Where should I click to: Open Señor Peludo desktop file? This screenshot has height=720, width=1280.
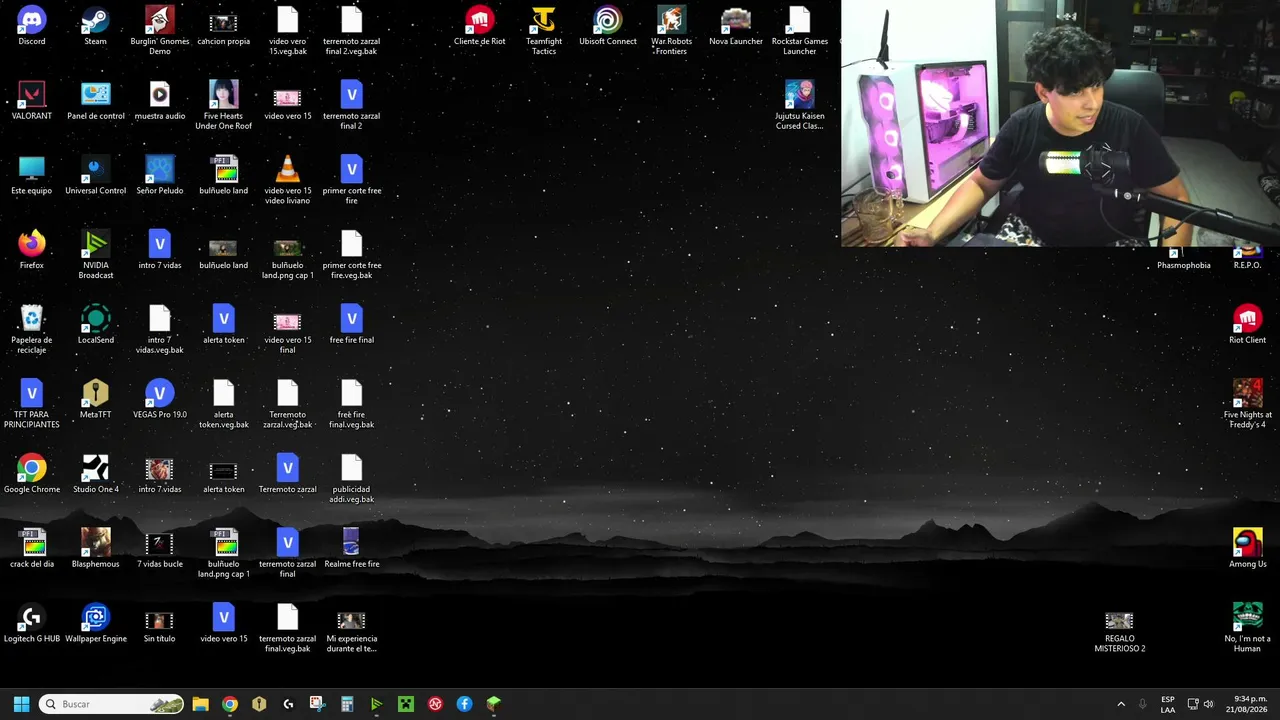[x=159, y=176]
